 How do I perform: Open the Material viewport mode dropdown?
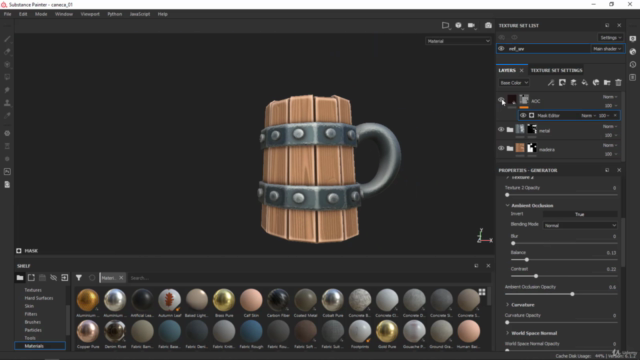pos(458,41)
